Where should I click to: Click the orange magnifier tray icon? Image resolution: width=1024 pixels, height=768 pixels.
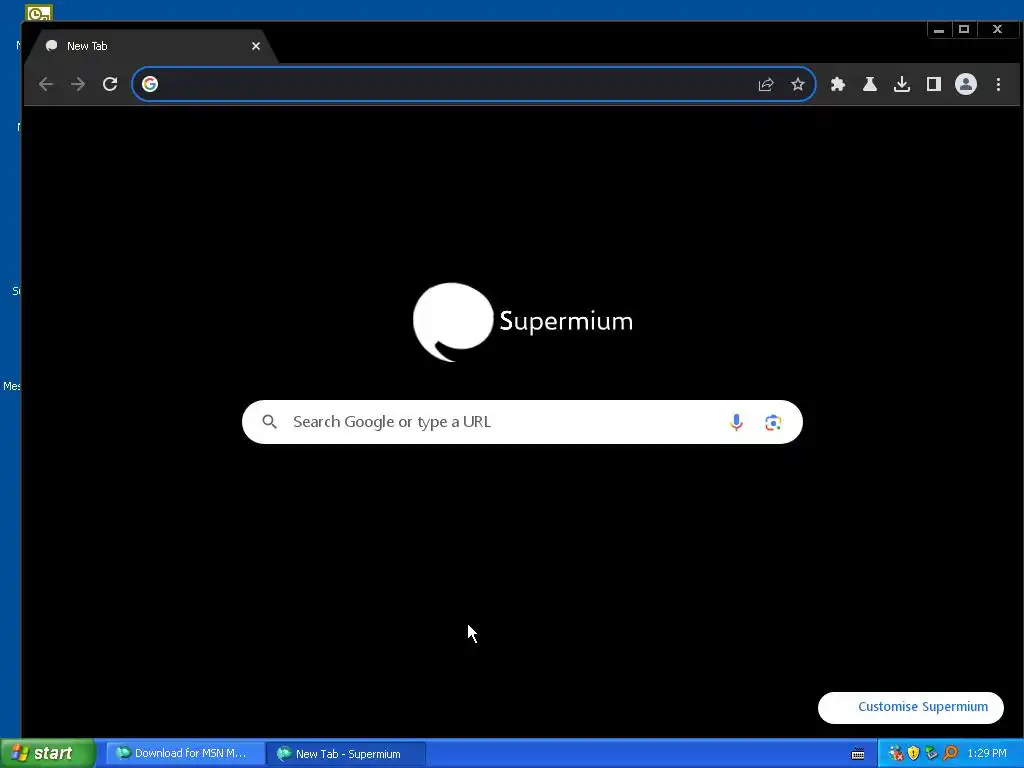pos(950,753)
